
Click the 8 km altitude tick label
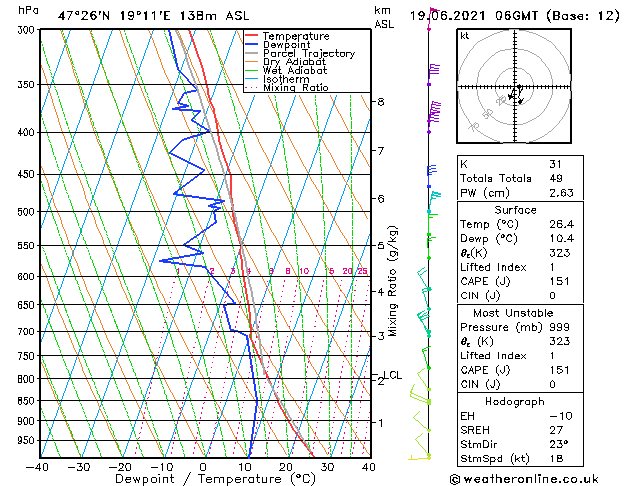(381, 102)
